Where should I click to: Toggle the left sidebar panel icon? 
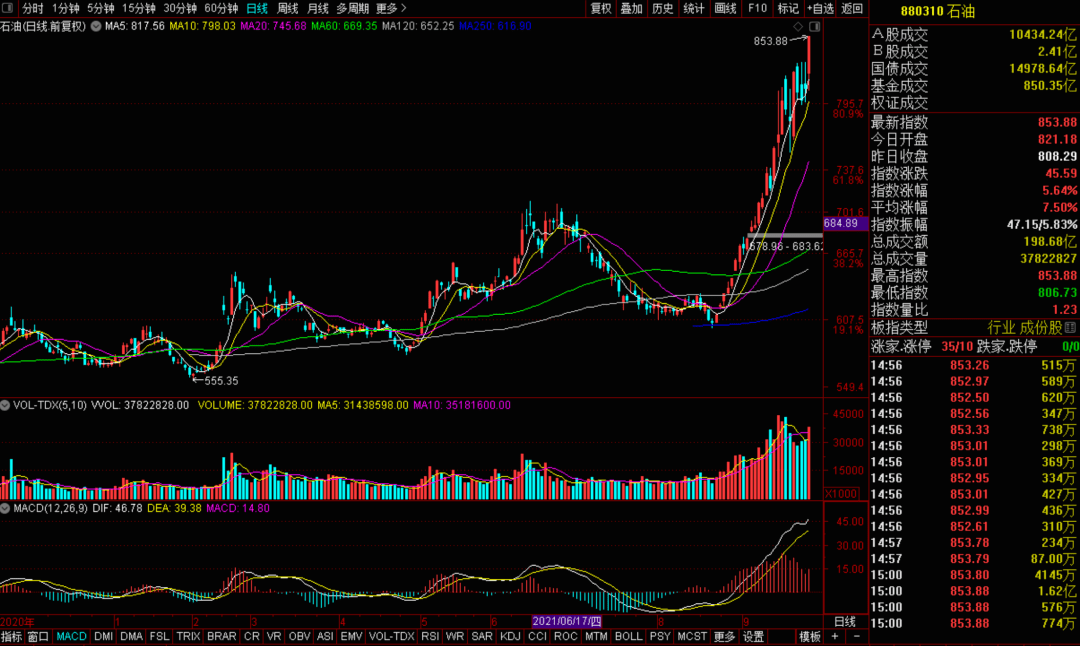point(8,8)
